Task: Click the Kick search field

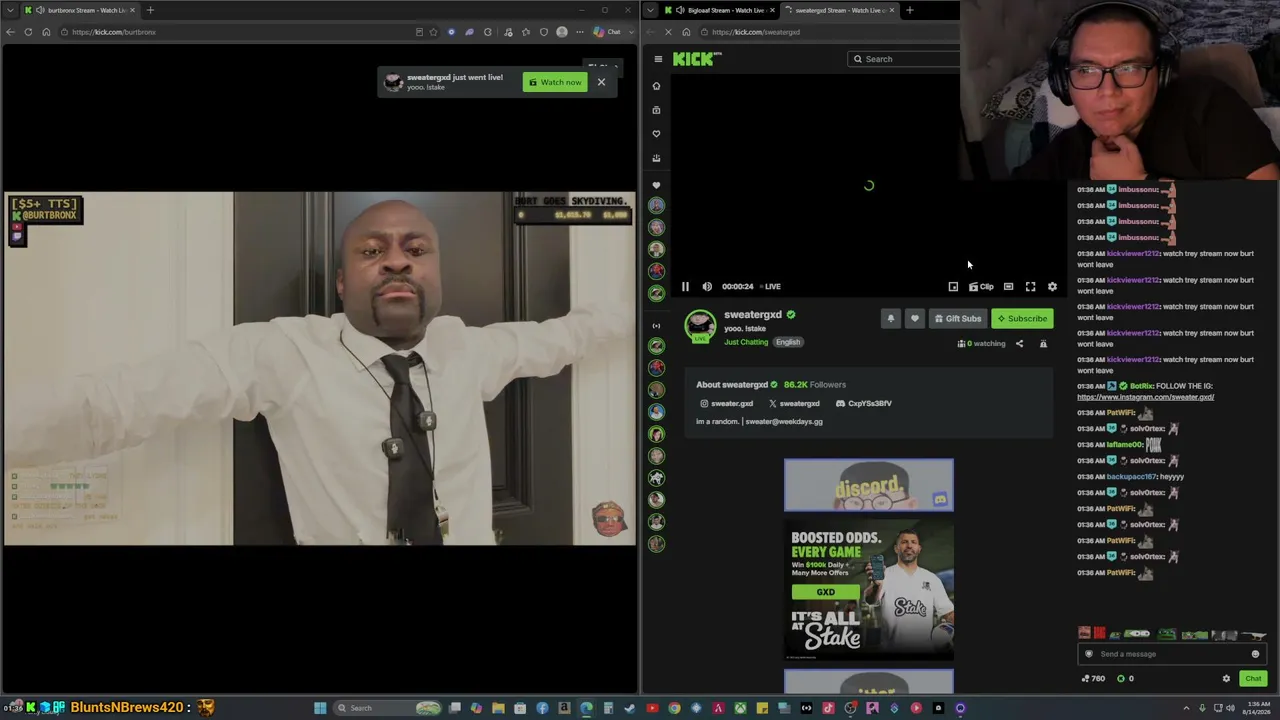Action: pos(904,59)
